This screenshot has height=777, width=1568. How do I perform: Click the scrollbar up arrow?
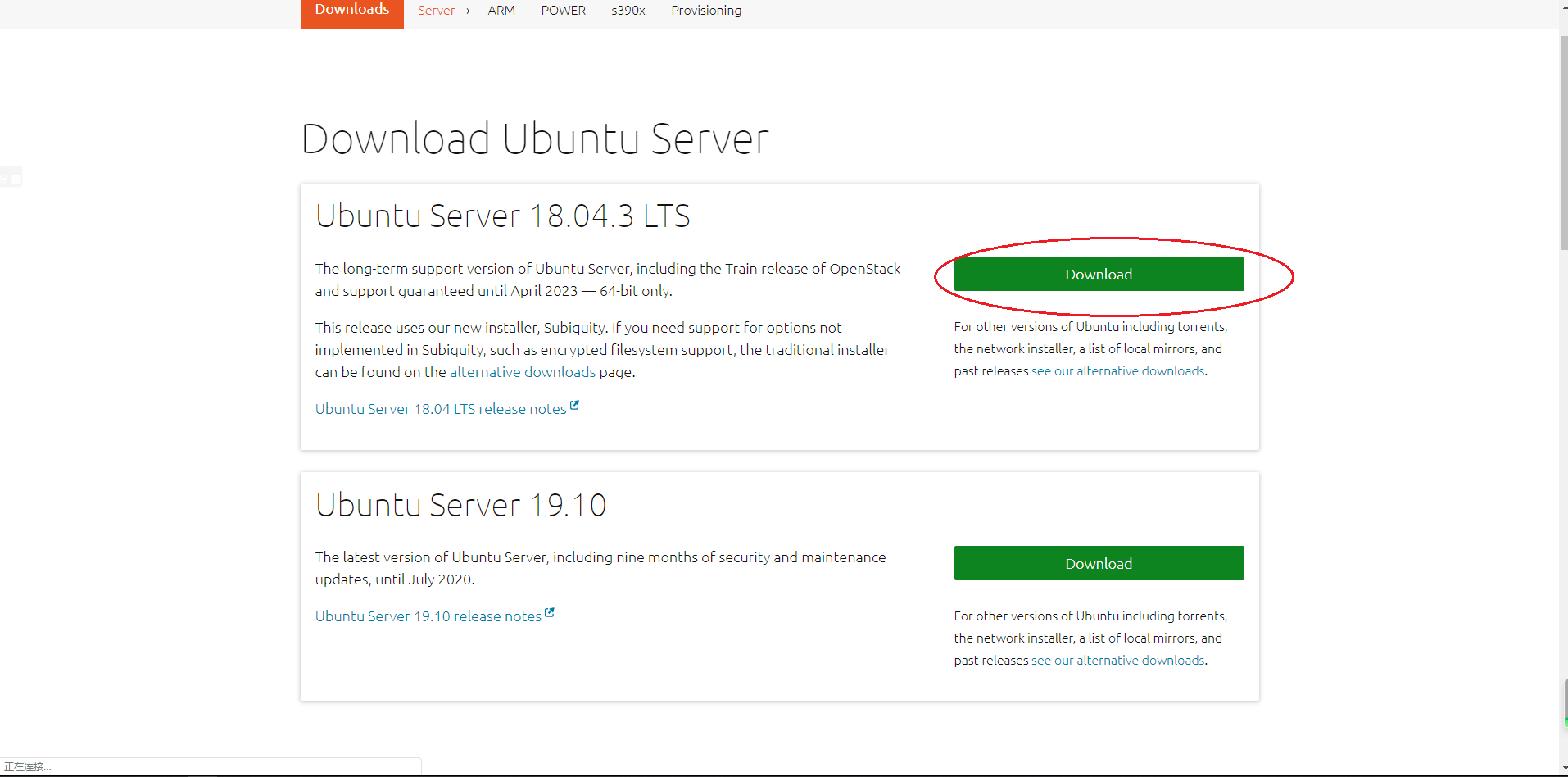(x=1561, y=7)
